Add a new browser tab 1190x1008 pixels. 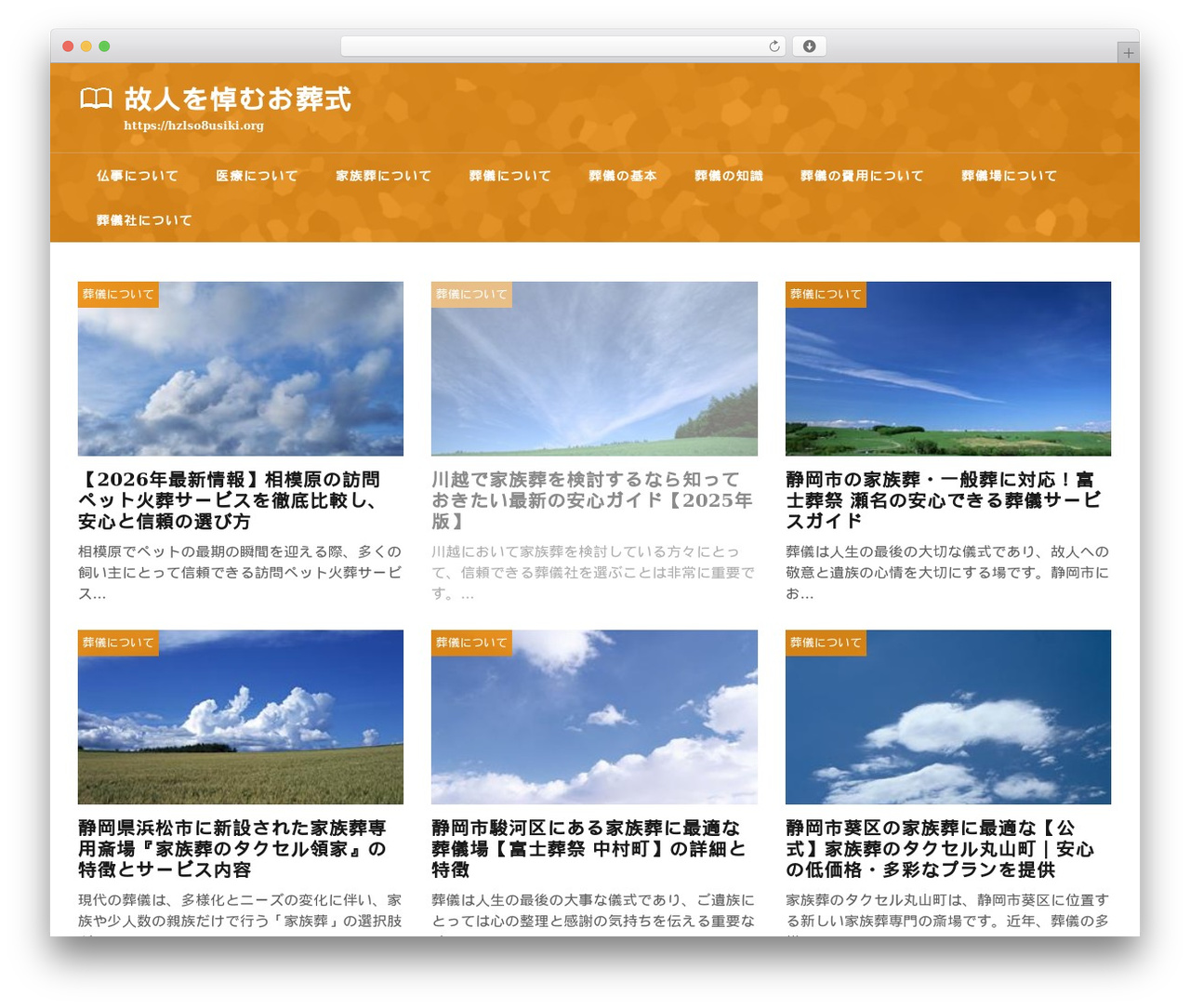point(1129,53)
